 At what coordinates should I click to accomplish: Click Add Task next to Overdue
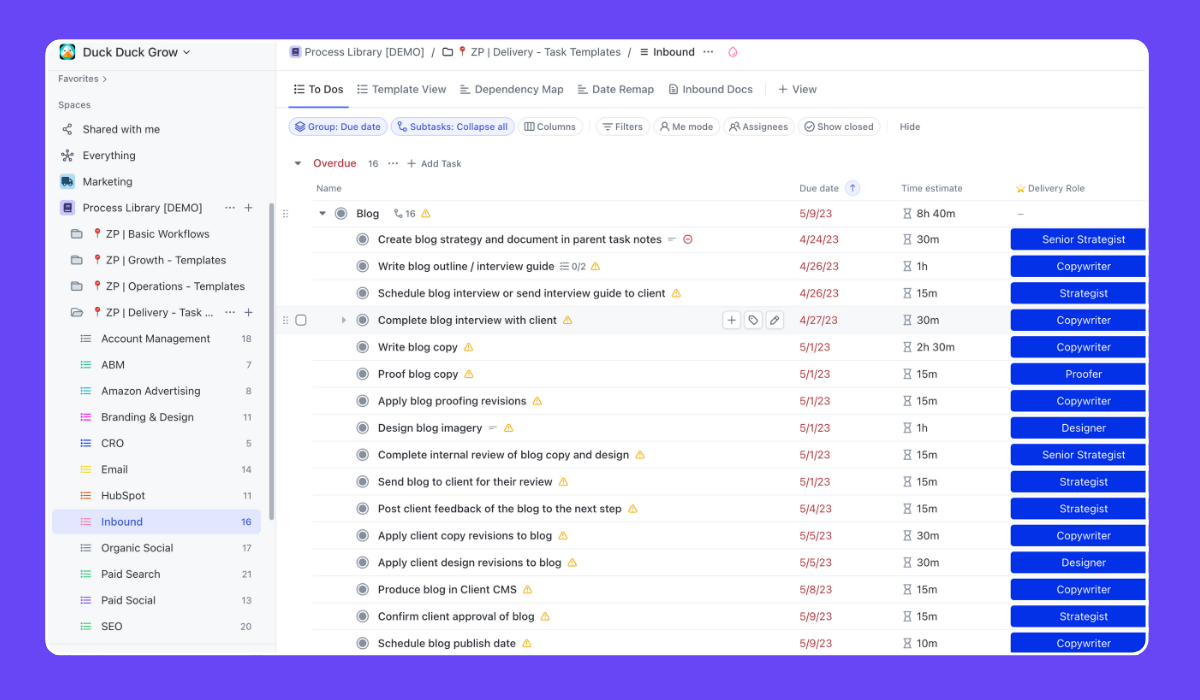click(x=434, y=163)
